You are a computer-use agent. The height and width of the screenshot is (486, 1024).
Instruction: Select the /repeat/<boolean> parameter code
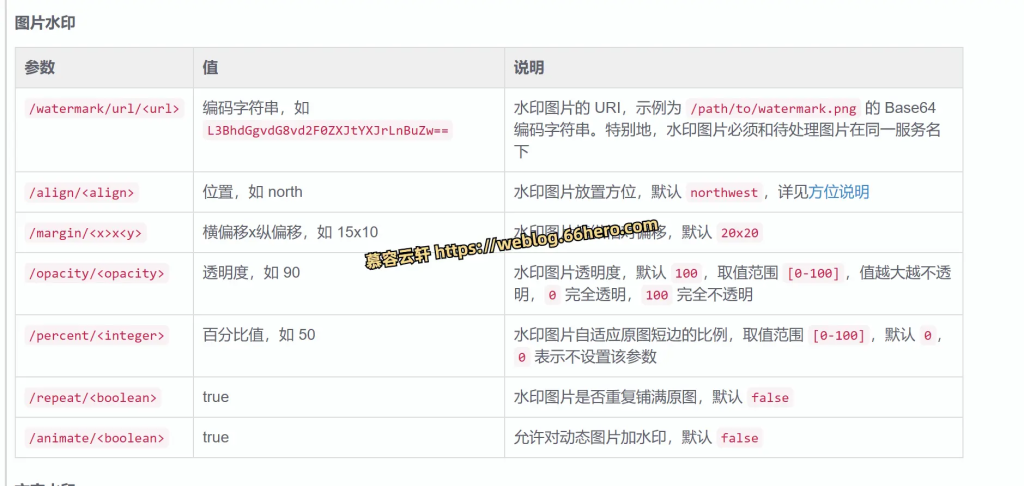click(x=93, y=397)
